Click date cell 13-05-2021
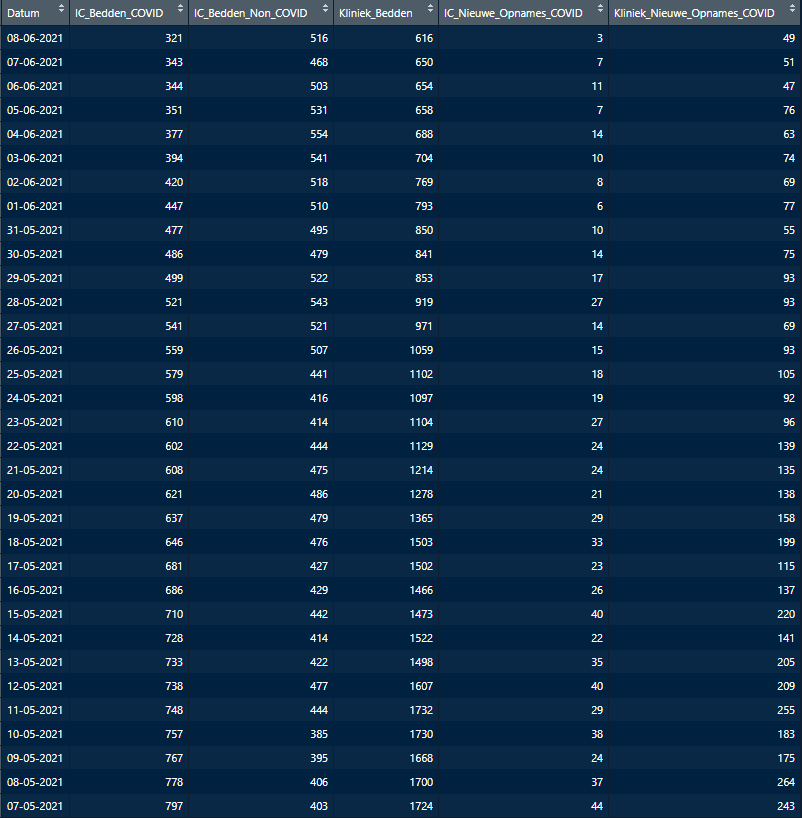Screen dimensions: 802x818 click(35, 662)
